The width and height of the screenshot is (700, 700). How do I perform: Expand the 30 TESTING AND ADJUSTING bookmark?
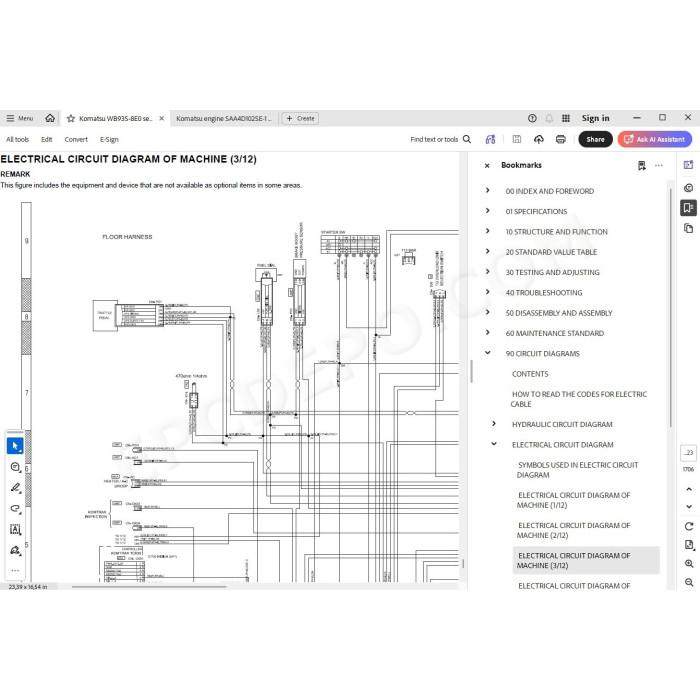point(488,271)
